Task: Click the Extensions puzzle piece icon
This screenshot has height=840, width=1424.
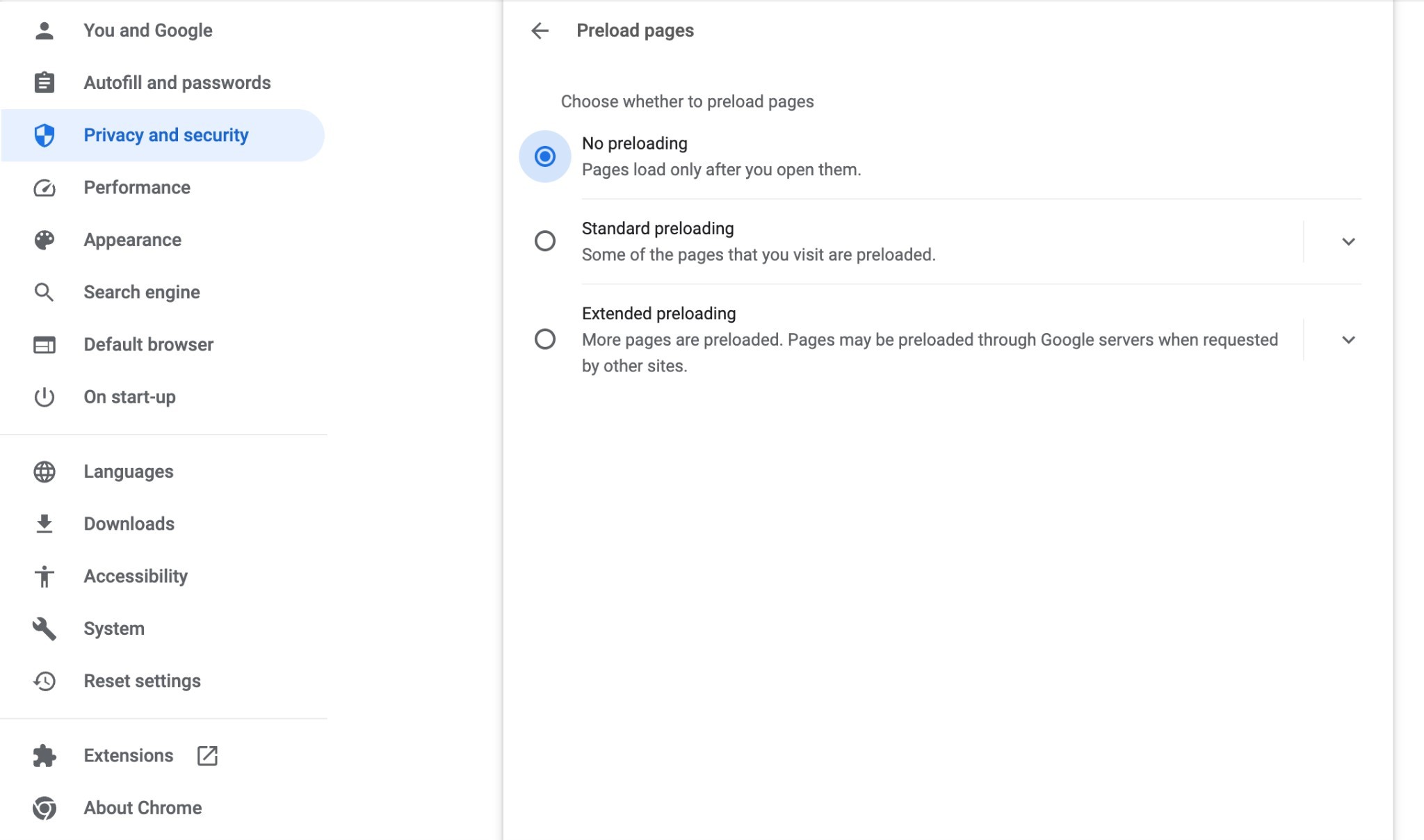Action: [44, 756]
